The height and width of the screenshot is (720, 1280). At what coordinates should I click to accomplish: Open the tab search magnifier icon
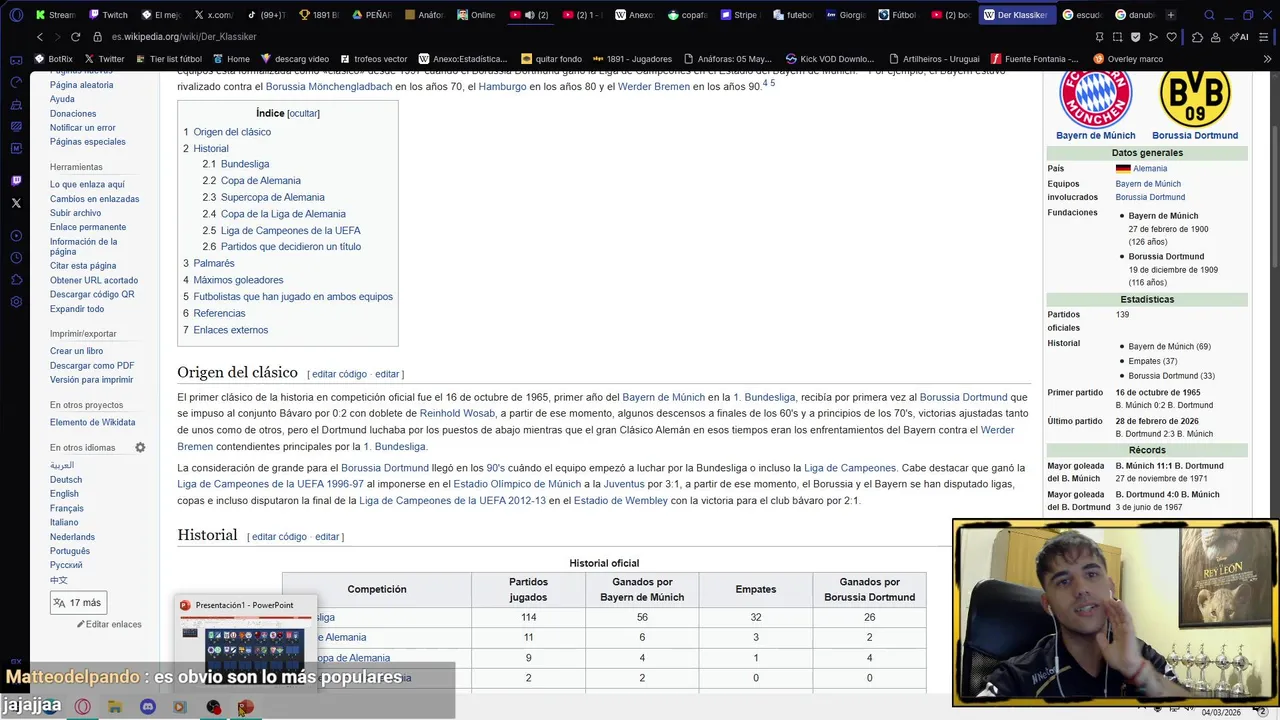coord(1209,15)
